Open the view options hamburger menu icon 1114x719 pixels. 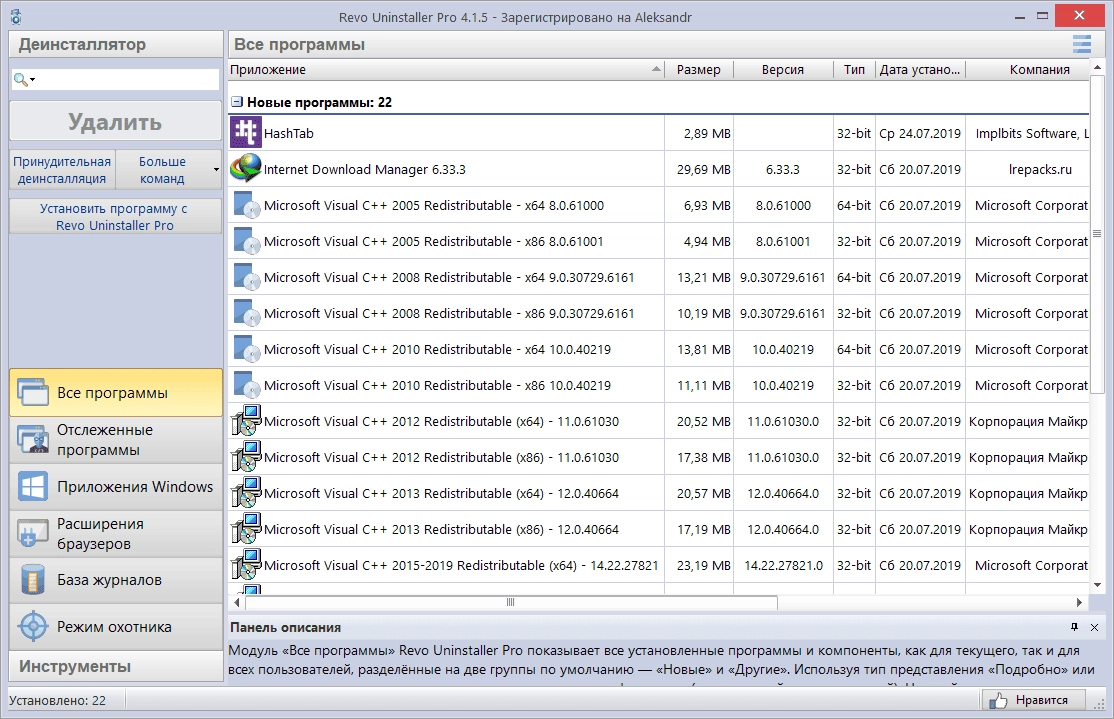click(x=1081, y=44)
